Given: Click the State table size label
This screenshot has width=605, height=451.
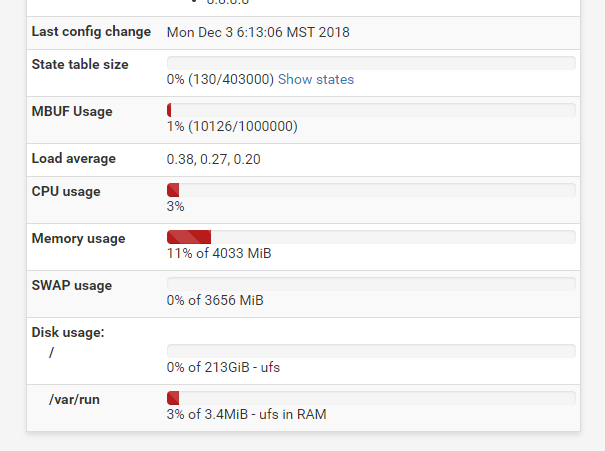Looking at the screenshot, I should (x=80, y=64).
